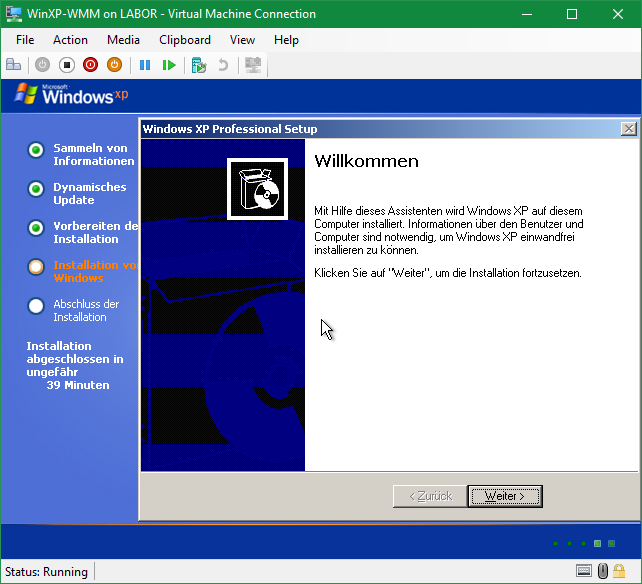The width and height of the screenshot is (642, 584).
Task: Click the Weiter button to continue setup
Action: point(505,496)
